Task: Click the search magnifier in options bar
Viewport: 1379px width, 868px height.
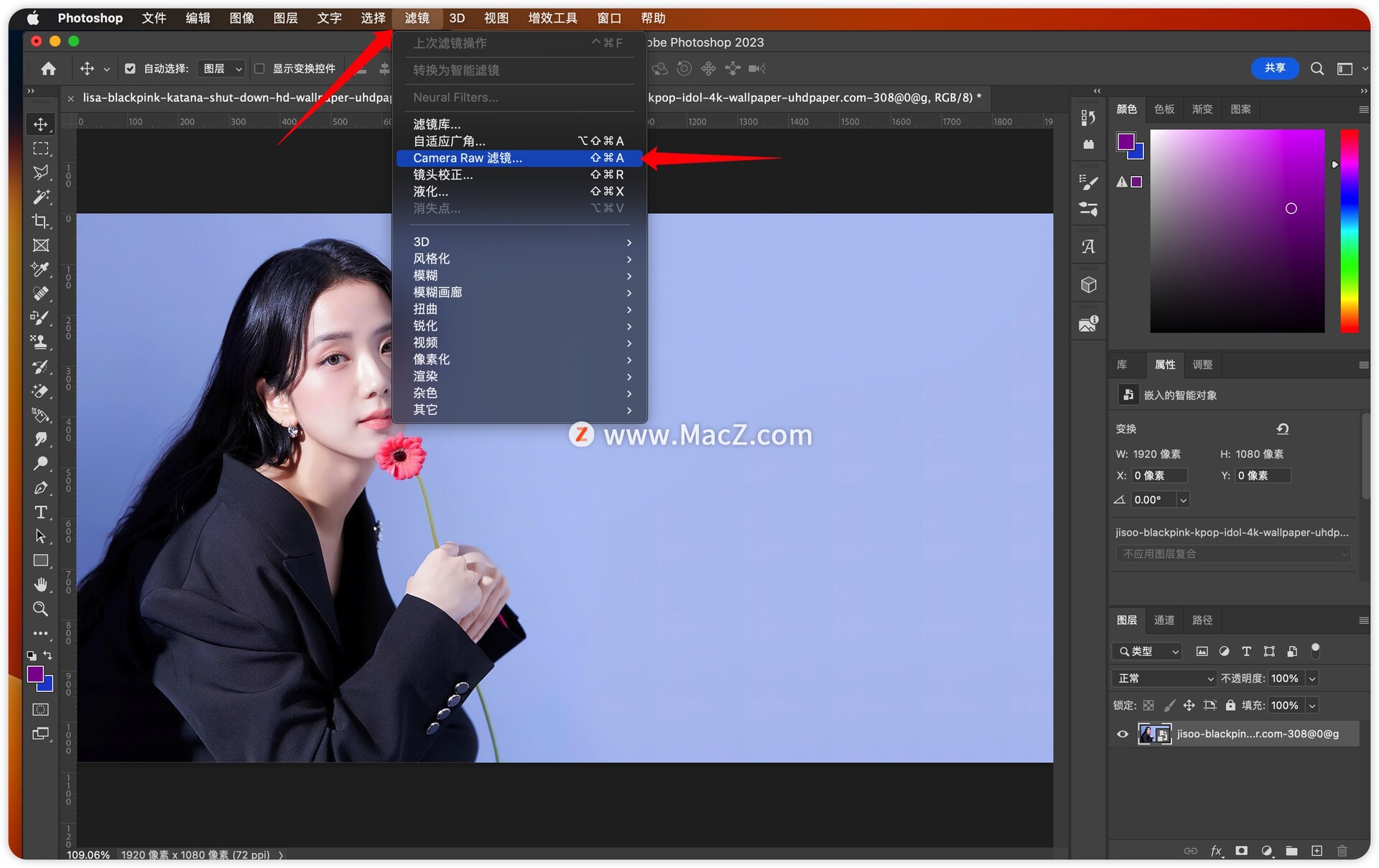Action: click(x=1317, y=69)
